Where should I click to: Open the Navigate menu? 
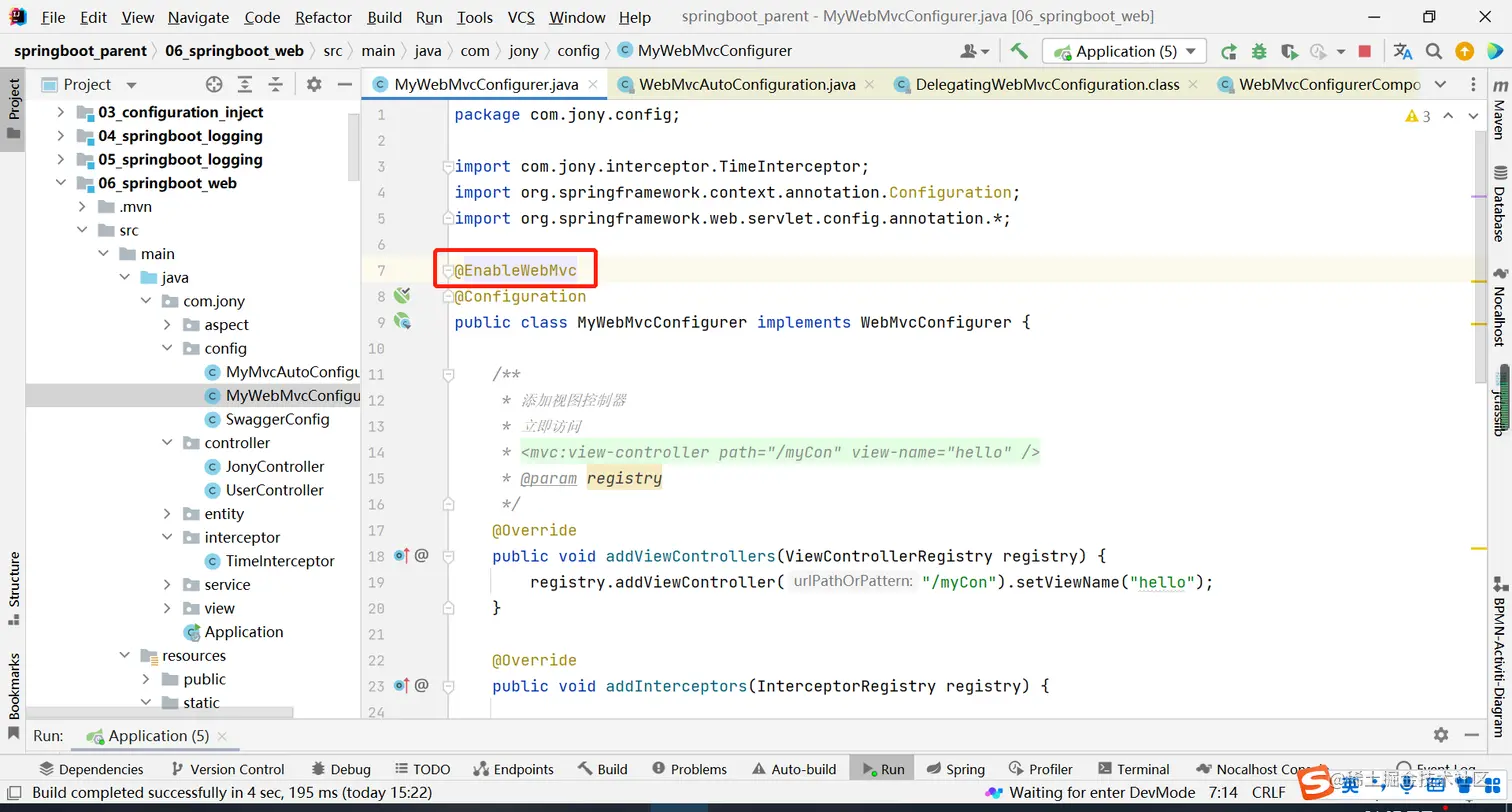tap(198, 17)
